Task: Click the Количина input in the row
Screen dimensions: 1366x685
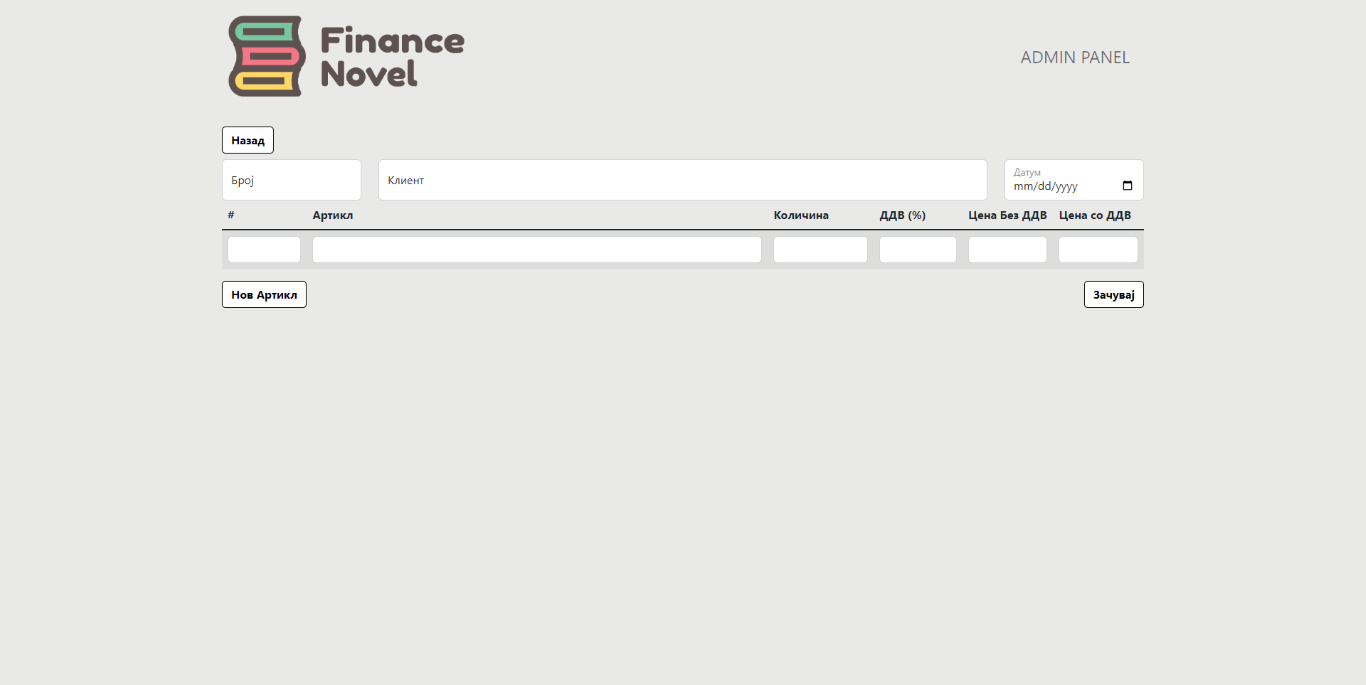Action: 820,250
